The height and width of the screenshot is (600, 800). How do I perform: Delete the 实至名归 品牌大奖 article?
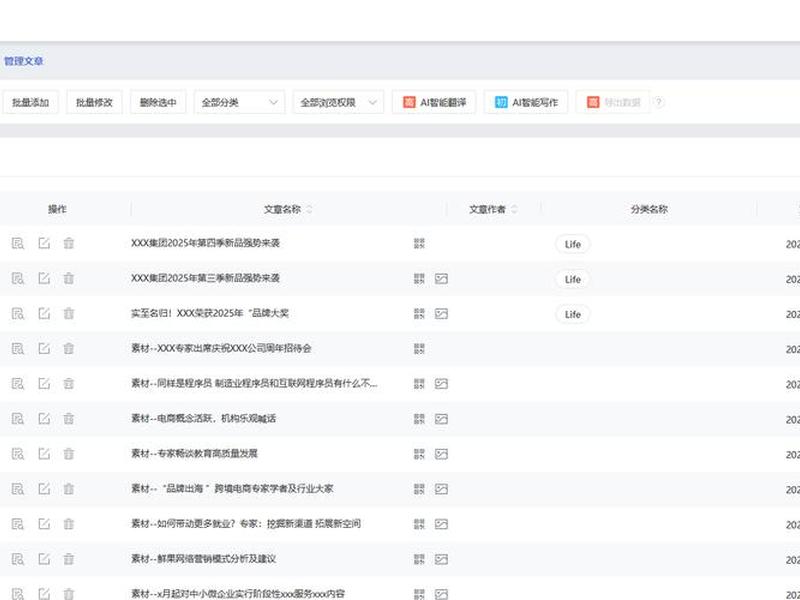click(68, 313)
